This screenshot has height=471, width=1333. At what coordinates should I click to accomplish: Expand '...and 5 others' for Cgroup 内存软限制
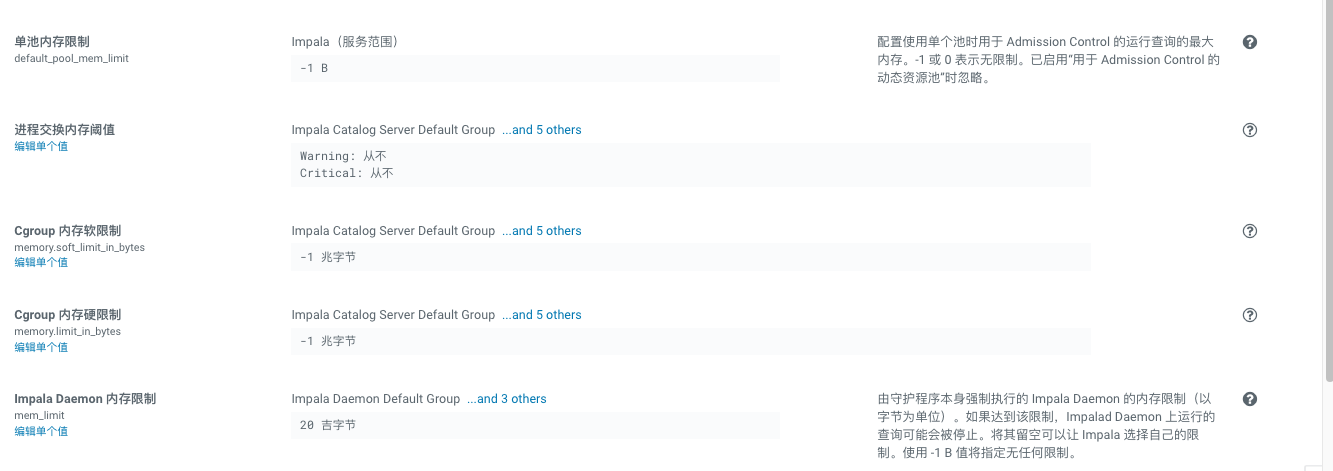(541, 231)
